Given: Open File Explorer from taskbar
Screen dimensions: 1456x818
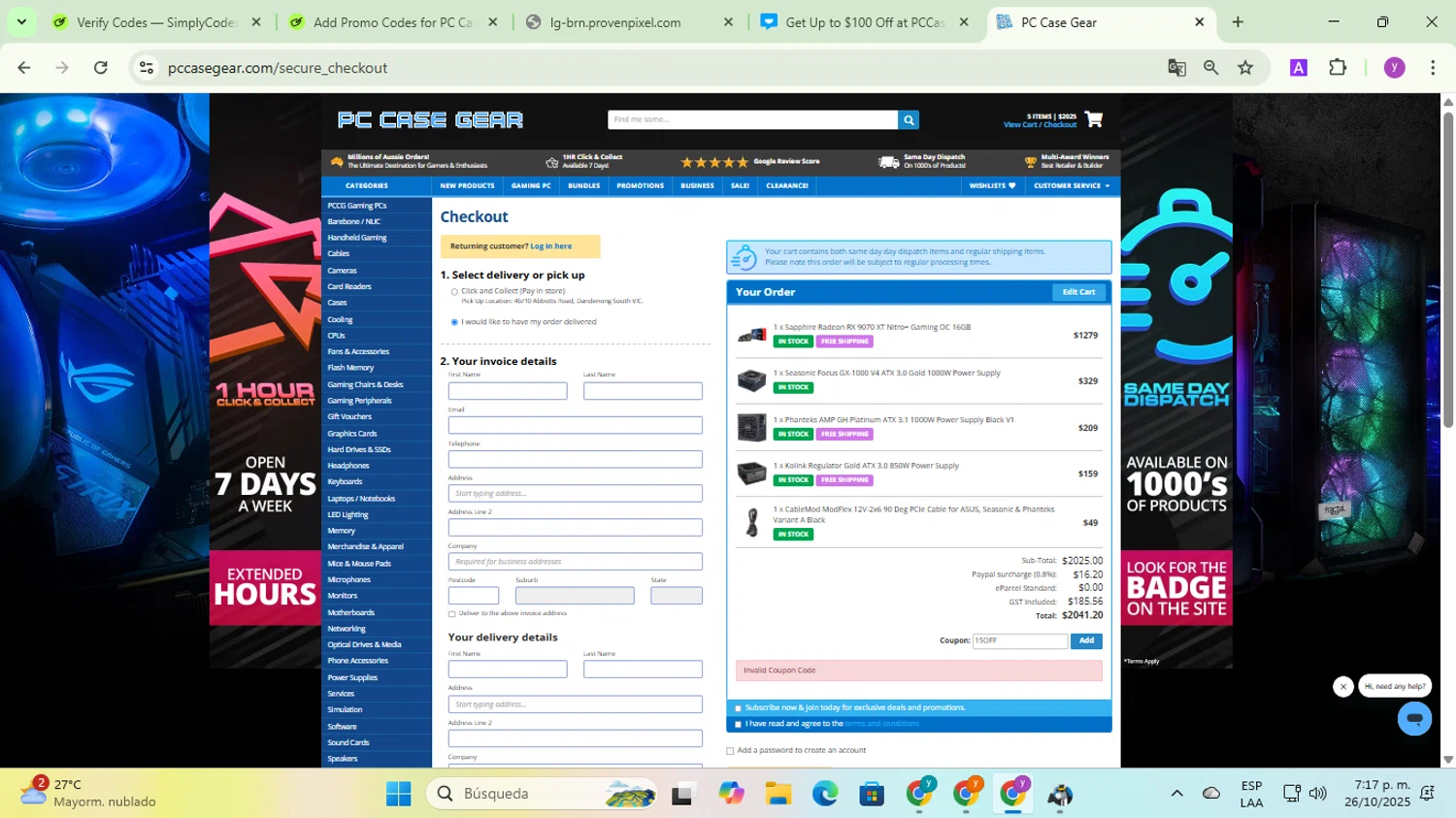Looking at the screenshot, I should (x=778, y=794).
